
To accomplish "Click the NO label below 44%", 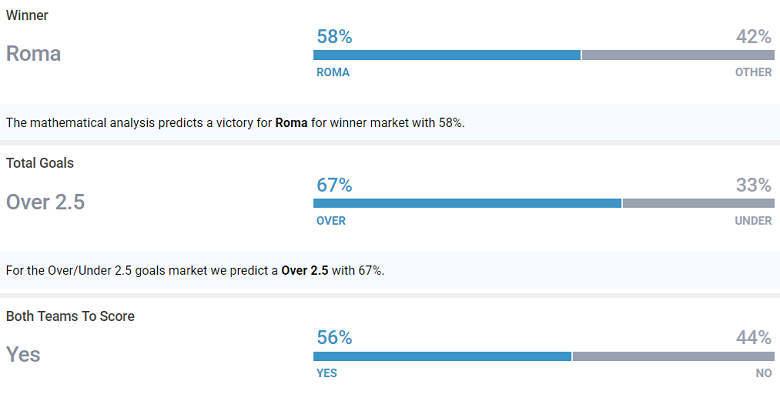I will (764, 373).
